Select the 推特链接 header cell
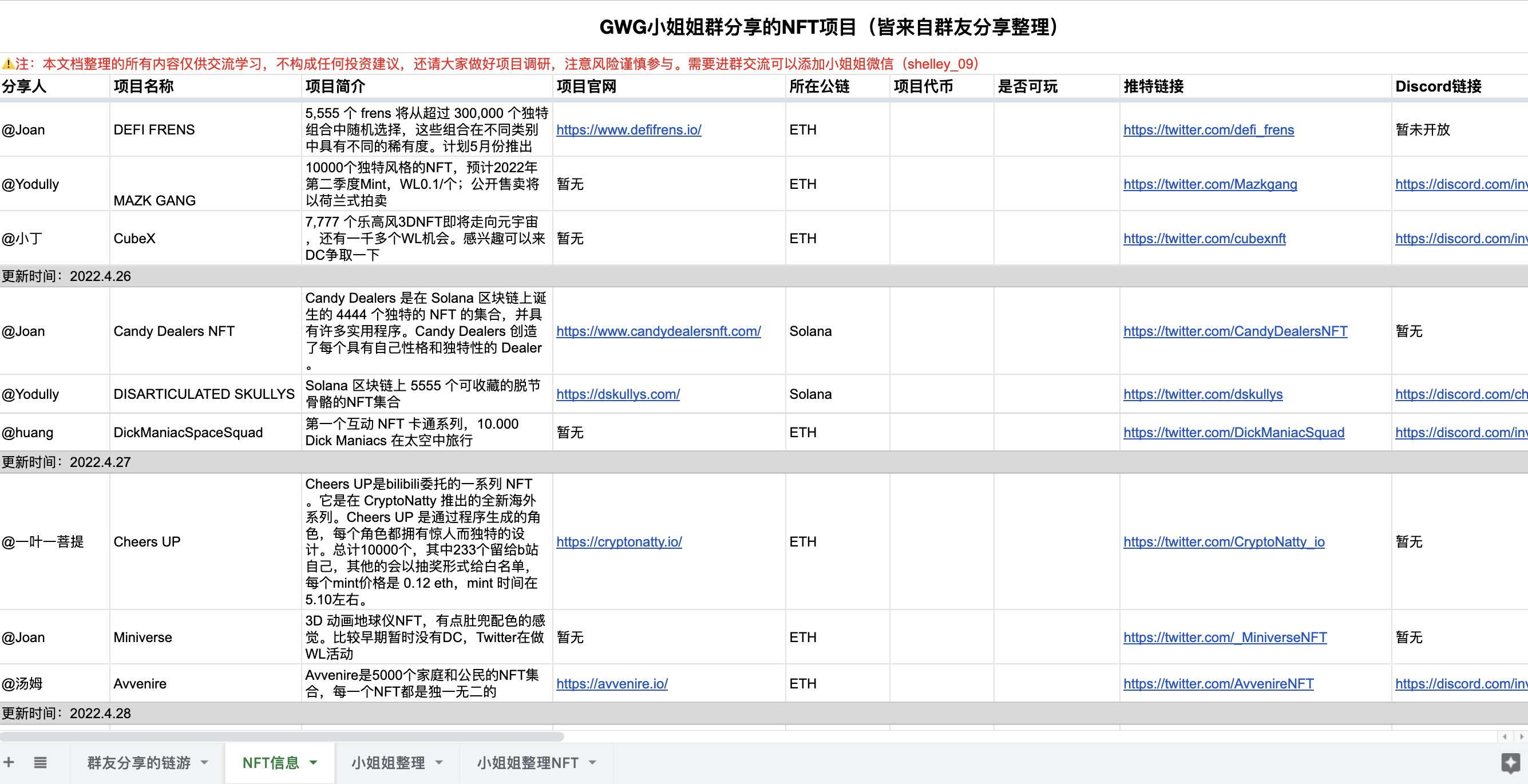This screenshot has width=1528, height=784. click(1256, 86)
